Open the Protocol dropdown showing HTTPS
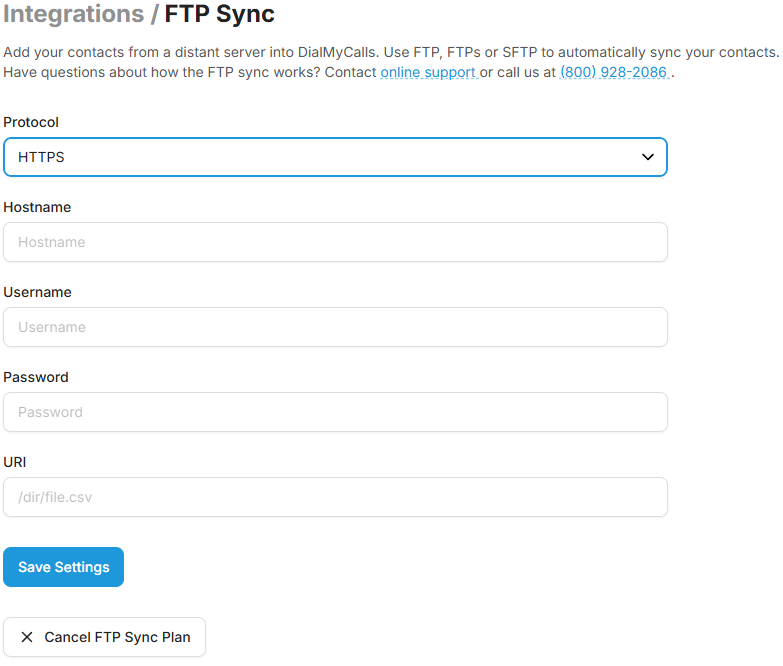 (x=335, y=157)
